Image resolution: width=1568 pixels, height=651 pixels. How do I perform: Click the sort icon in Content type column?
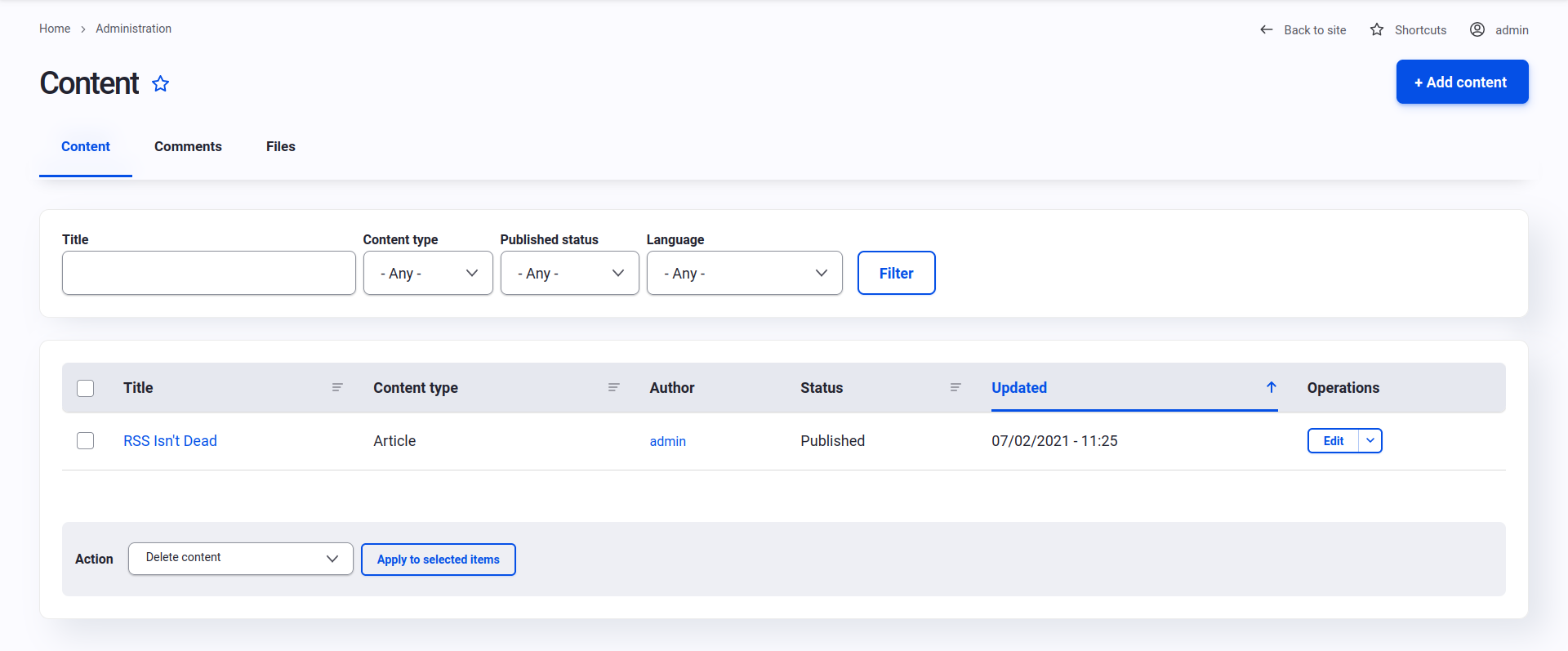[x=614, y=387]
